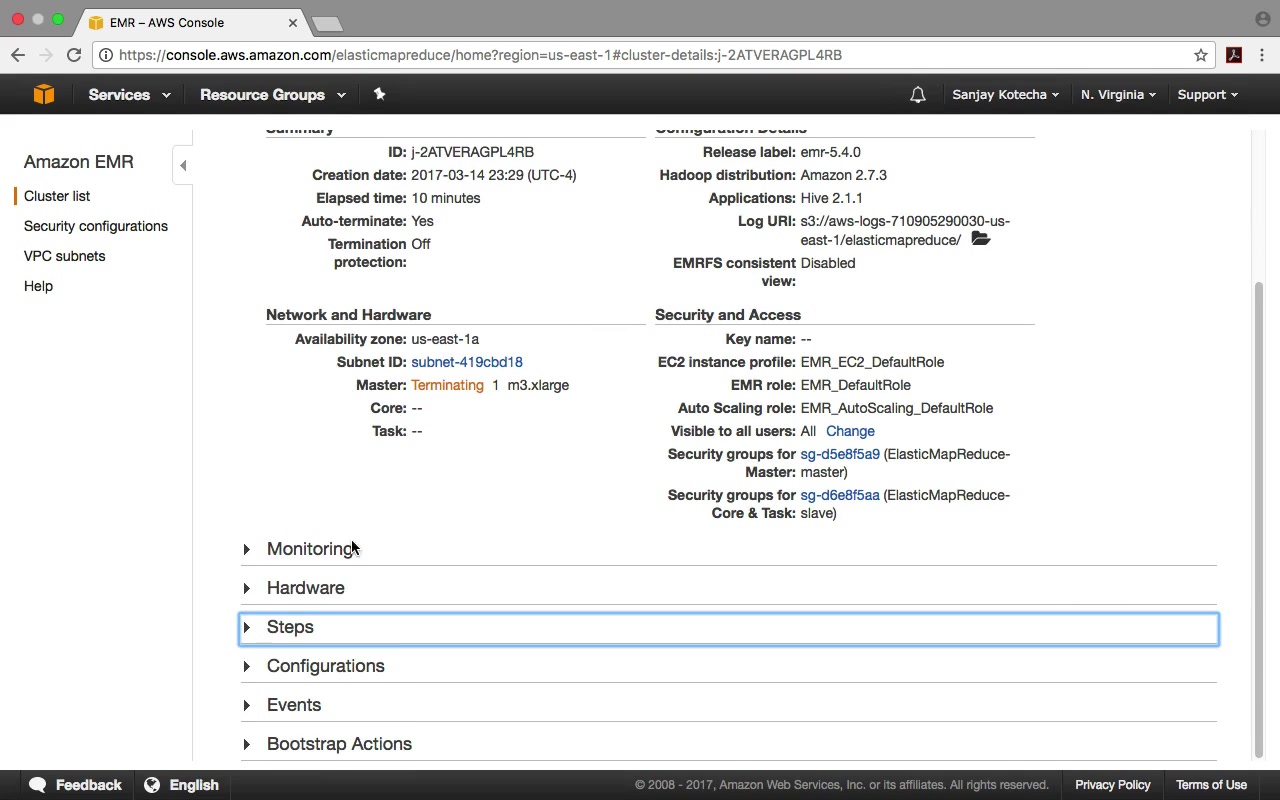Expand the Monitoring section
The image size is (1280, 800).
728,549
